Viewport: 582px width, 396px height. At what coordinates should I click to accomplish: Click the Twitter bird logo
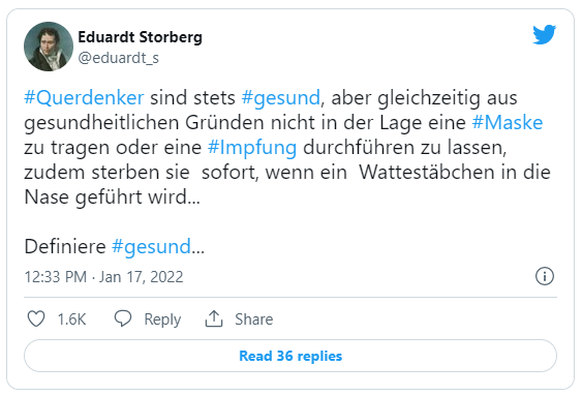point(544,35)
